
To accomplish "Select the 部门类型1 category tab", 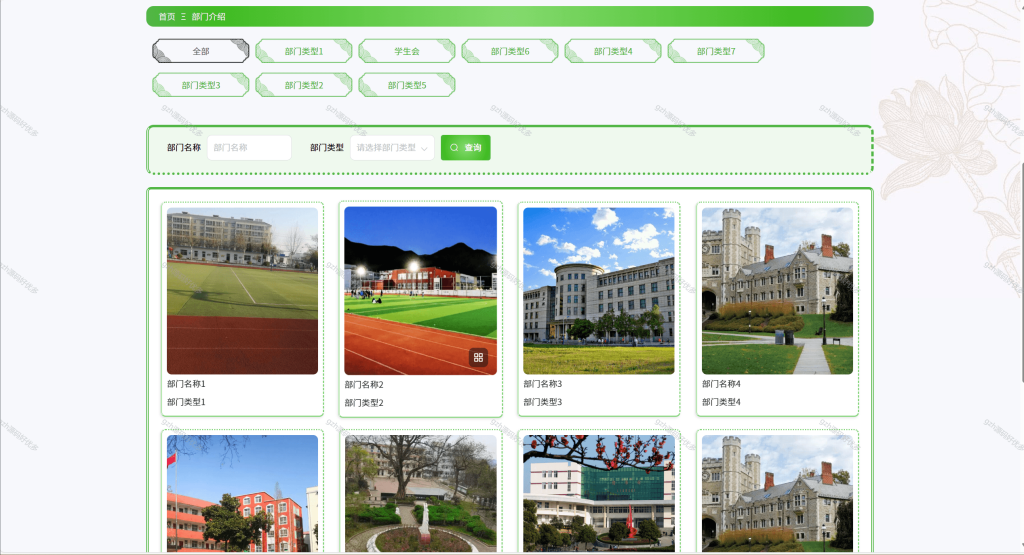I will point(304,51).
